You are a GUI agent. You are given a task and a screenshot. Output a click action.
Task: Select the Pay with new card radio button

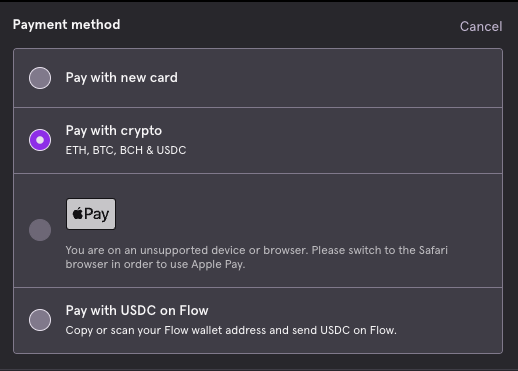40,78
